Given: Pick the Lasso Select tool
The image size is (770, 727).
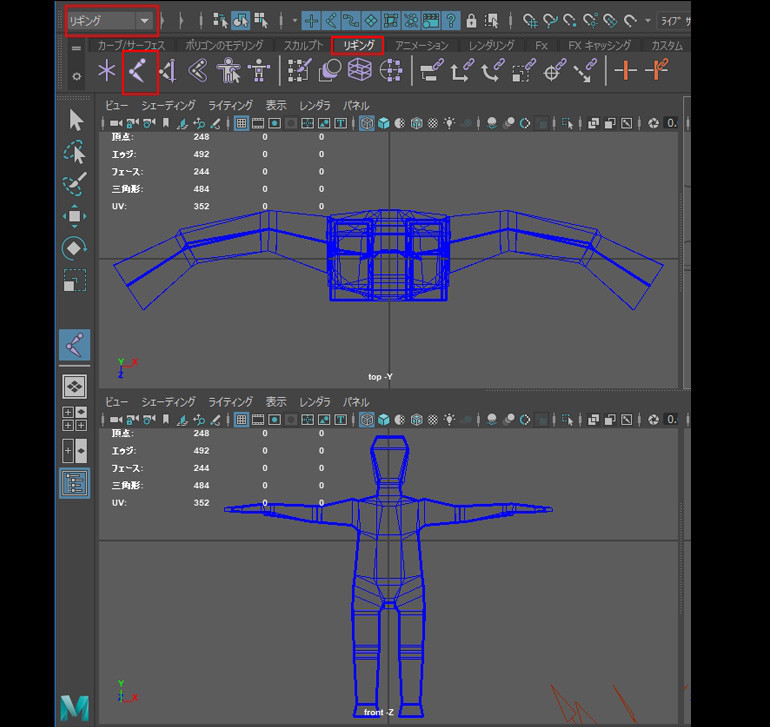Looking at the screenshot, I should pos(76,152).
